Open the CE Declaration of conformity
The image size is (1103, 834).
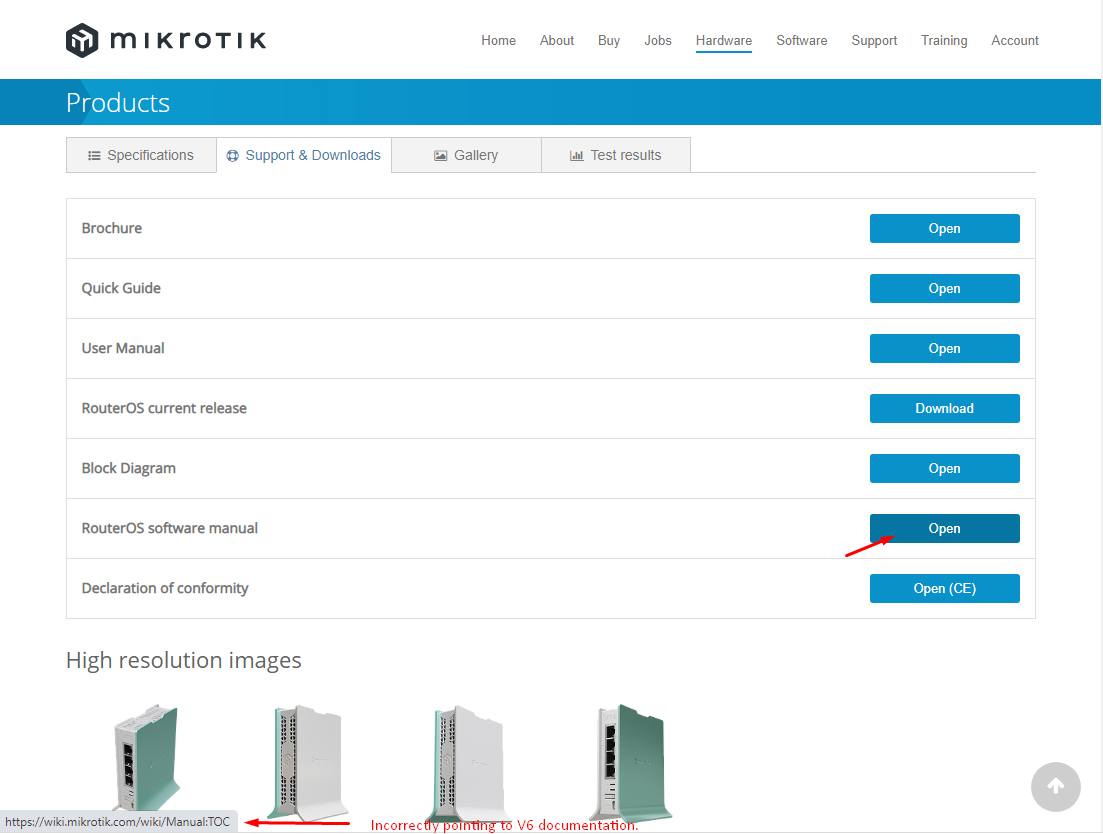coord(944,589)
